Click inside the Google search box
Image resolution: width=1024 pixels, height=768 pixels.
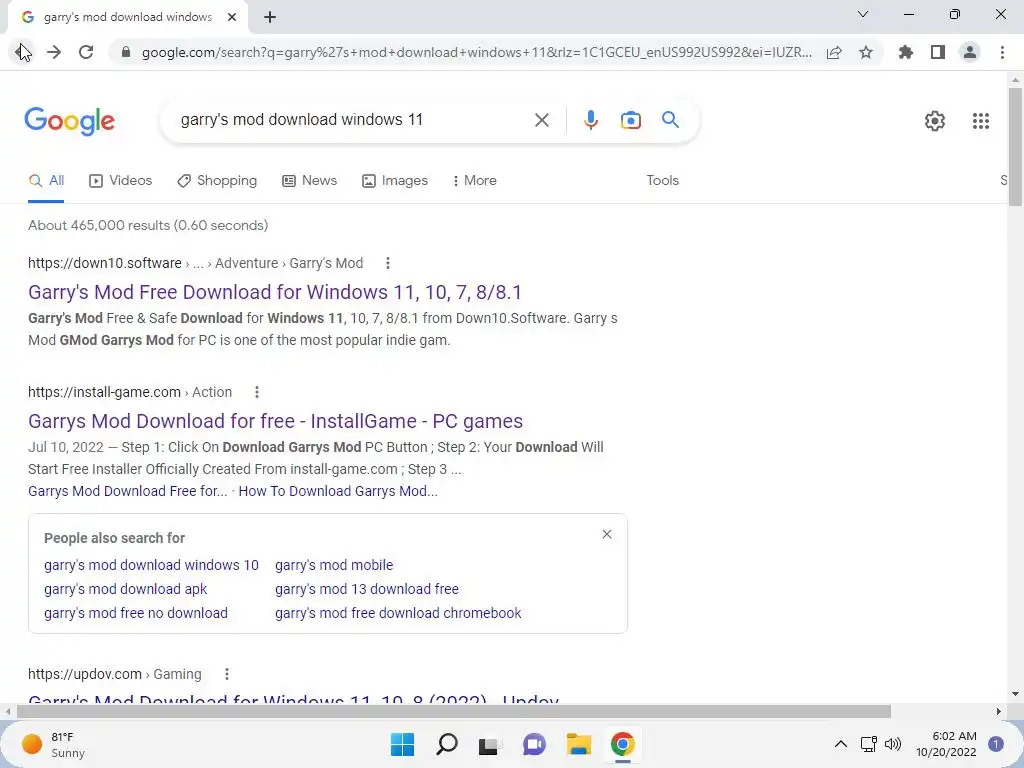[x=353, y=120]
